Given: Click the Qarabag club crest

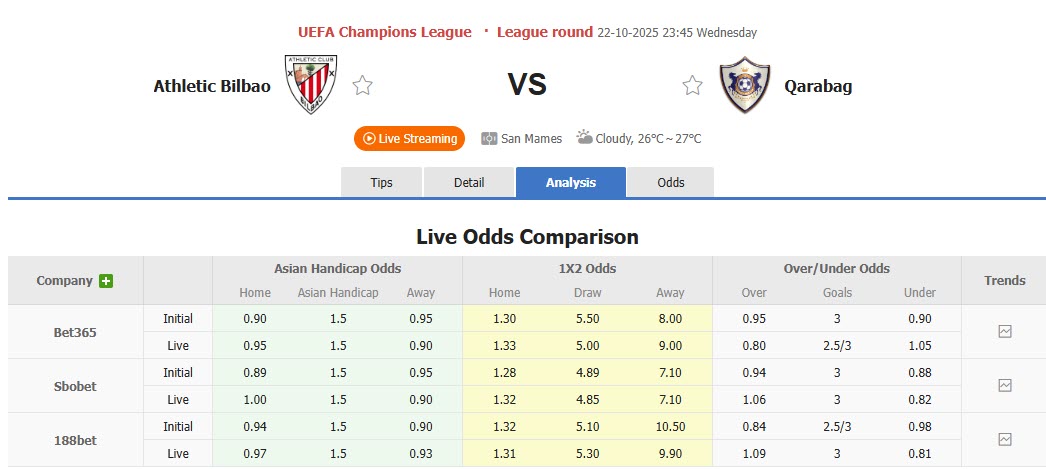Looking at the screenshot, I should coord(745,86).
